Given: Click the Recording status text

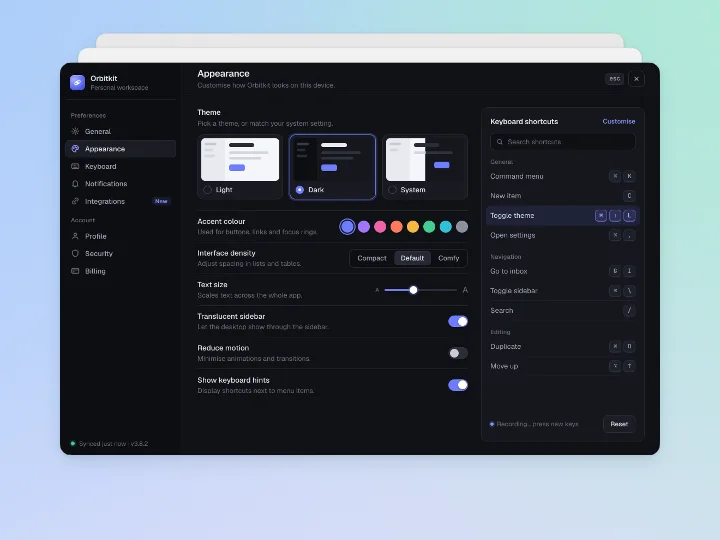Looking at the screenshot, I should point(538,424).
